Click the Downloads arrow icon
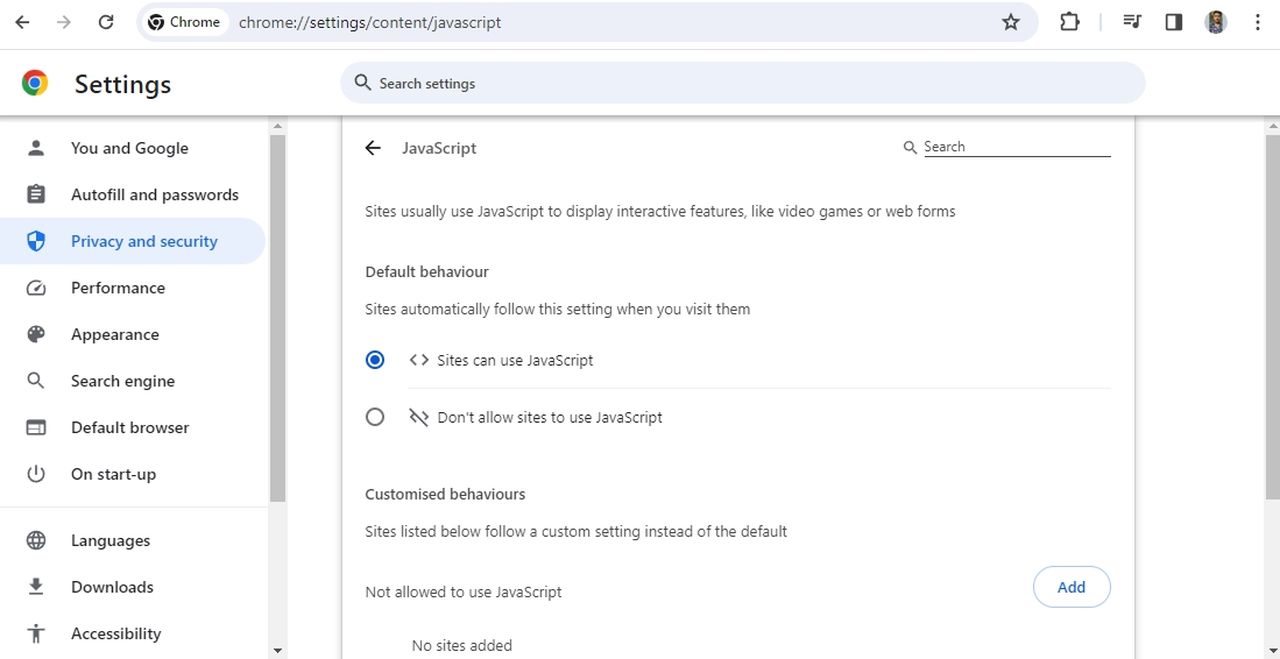The width and height of the screenshot is (1280, 659). click(x=35, y=587)
